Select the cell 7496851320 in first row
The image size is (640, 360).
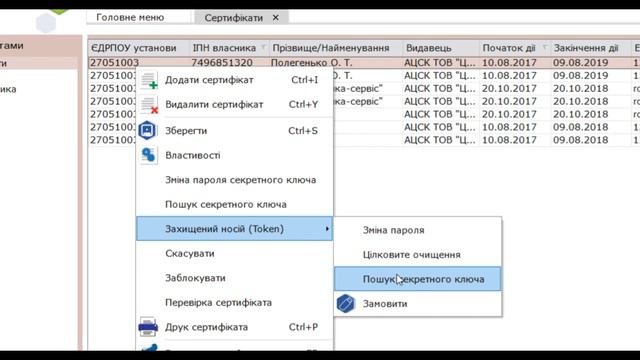(x=222, y=63)
